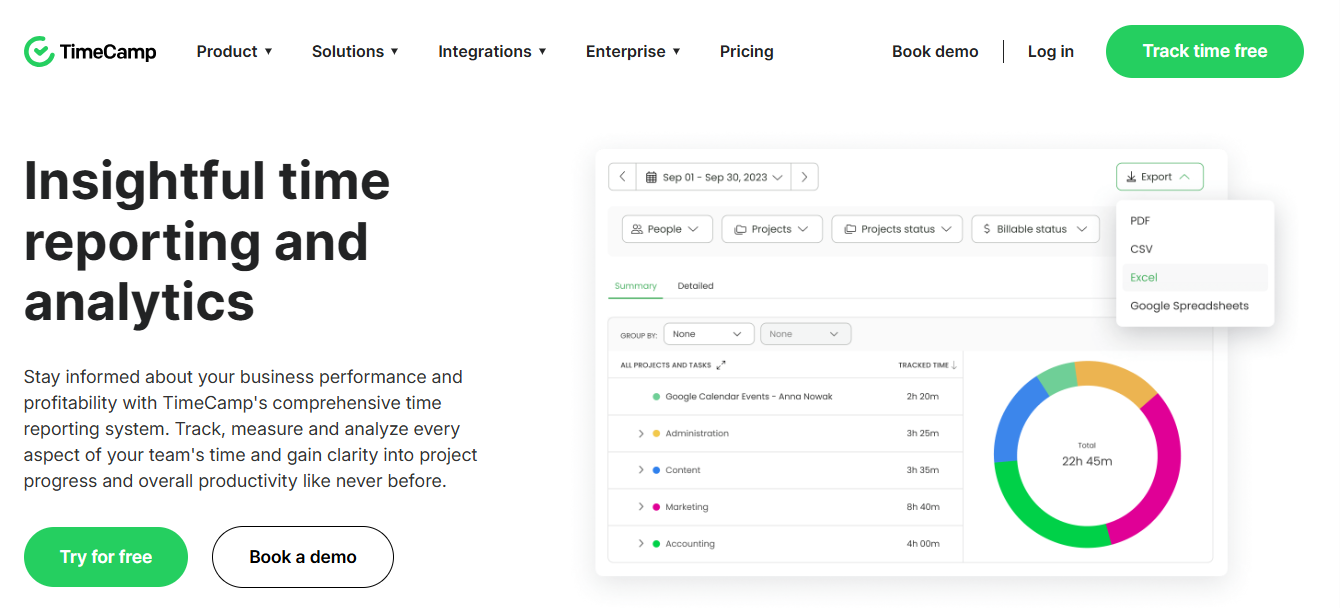Go to next date range arrow
The image size is (1340, 608).
pos(805,177)
